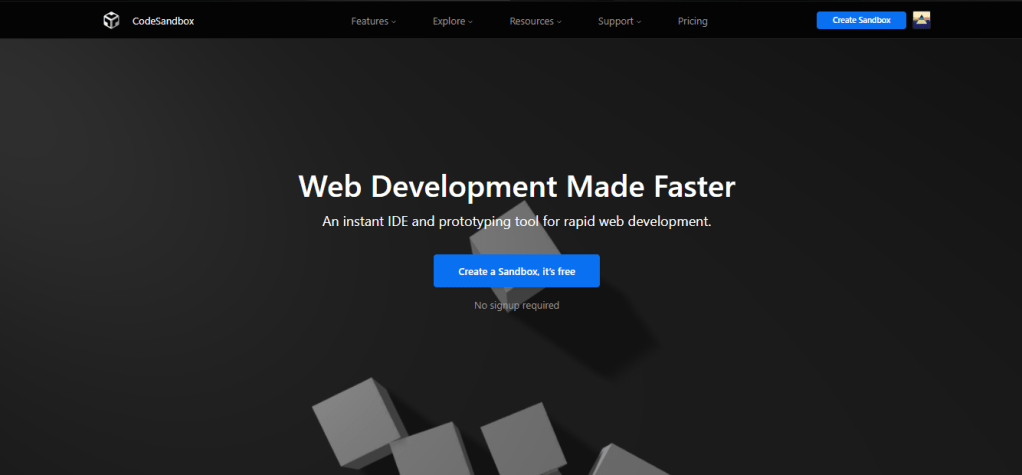Click the instant IDE subtitle text
Screen dimensions: 1022x475
coord(516,221)
